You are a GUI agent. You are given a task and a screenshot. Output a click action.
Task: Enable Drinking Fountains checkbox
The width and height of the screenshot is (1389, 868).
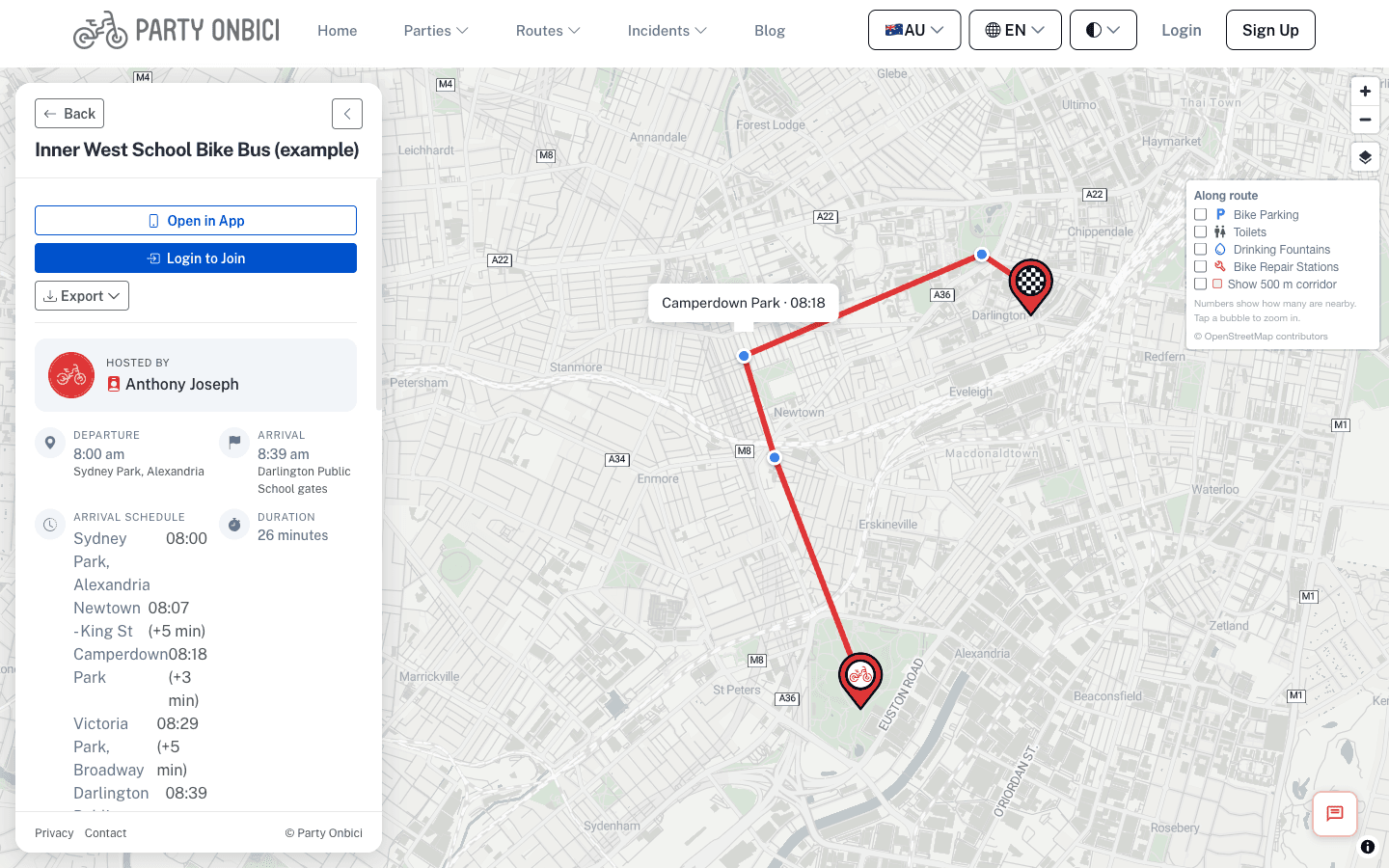coord(1201,249)
